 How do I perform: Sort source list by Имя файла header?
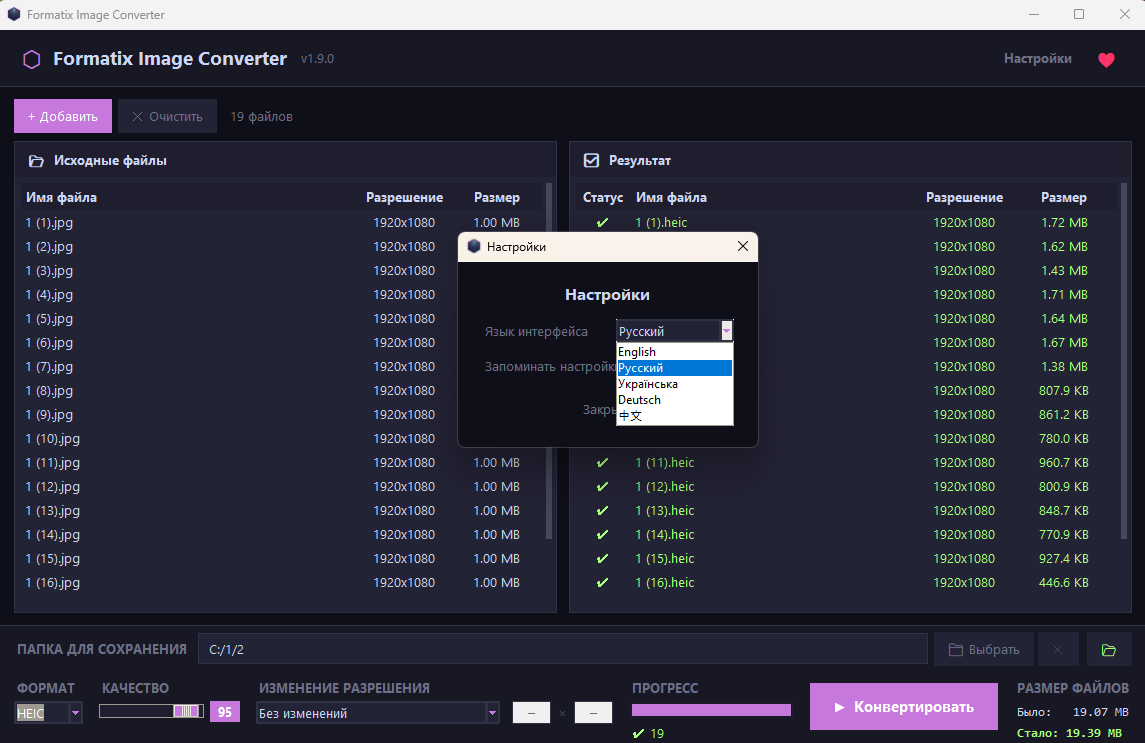(x=61, y=197)
